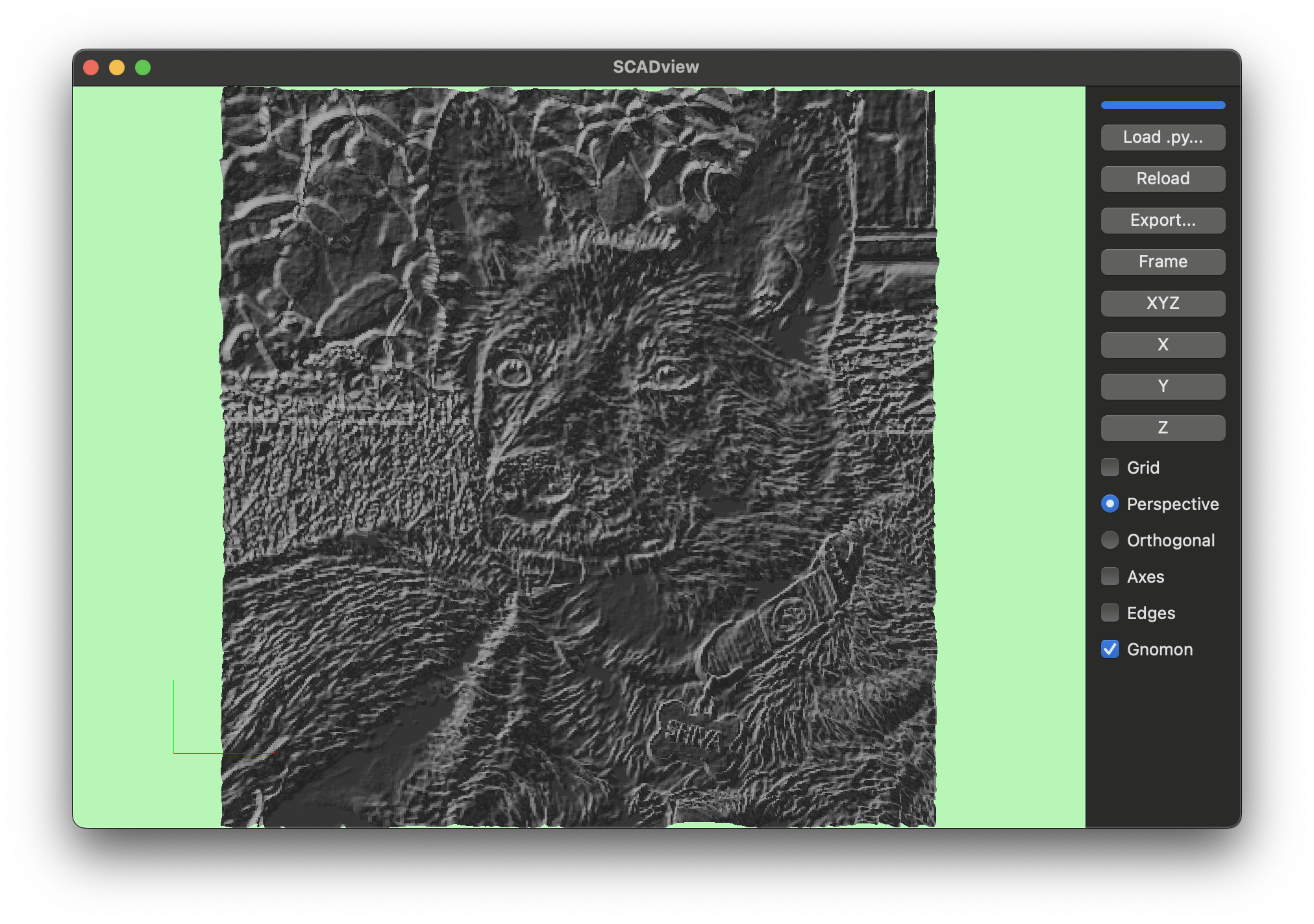Select the X axis view button

pyautogui.click(x=1162, y=345)
